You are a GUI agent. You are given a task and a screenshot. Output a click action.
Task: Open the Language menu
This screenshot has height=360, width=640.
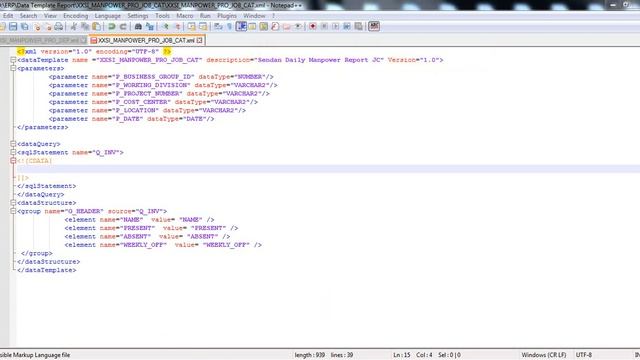[107, 16]
